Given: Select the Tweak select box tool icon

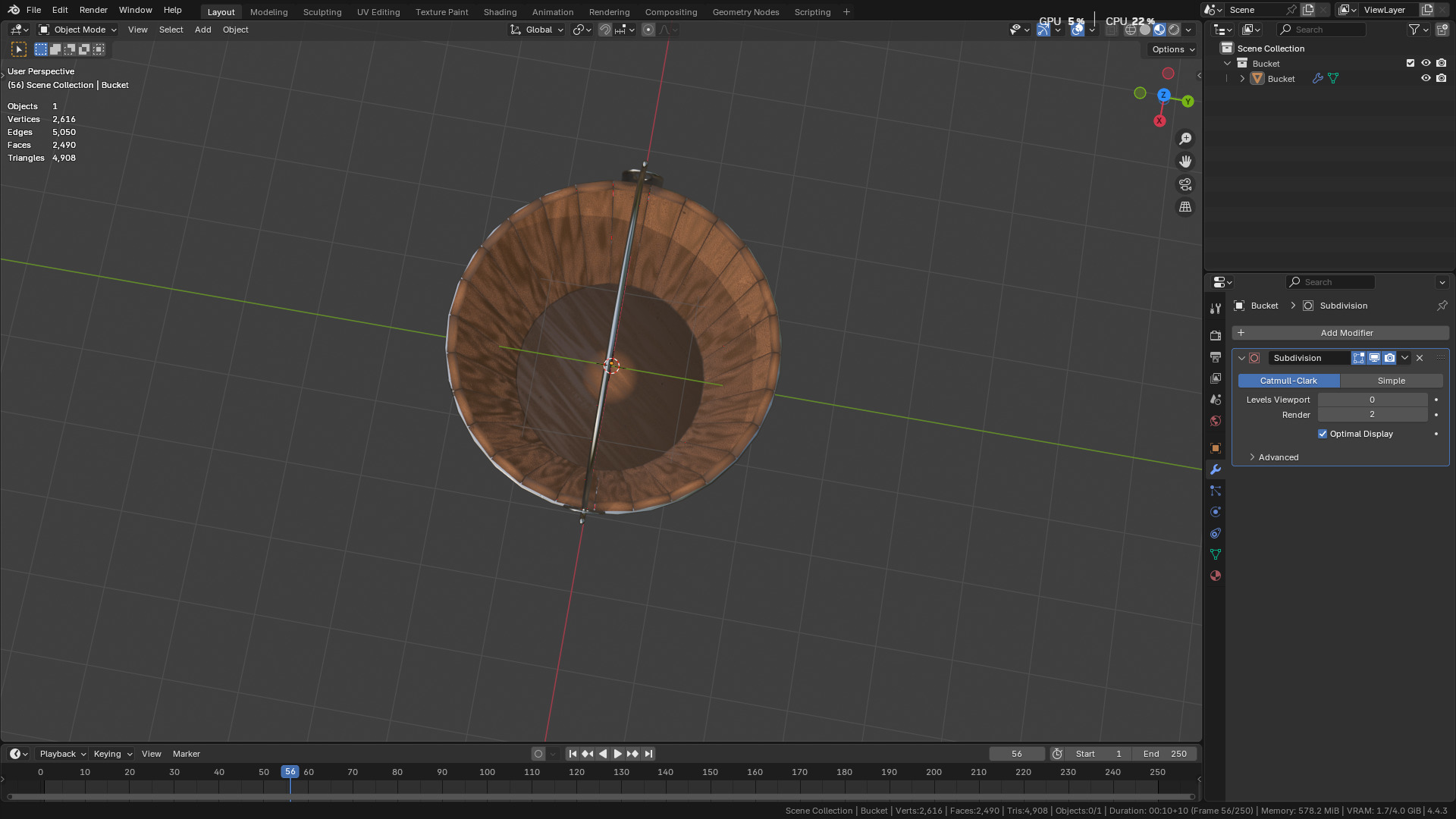Looking at the screenshot, I should [19, 49].
